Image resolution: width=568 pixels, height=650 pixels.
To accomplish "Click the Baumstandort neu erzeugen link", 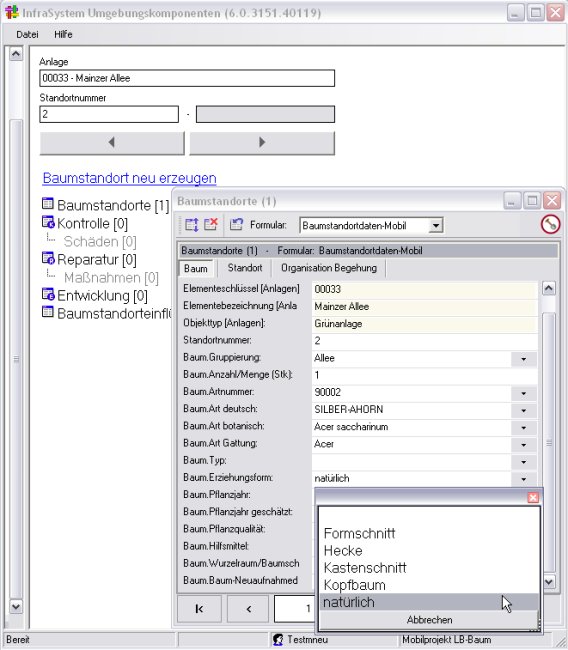I will [129, 178].
